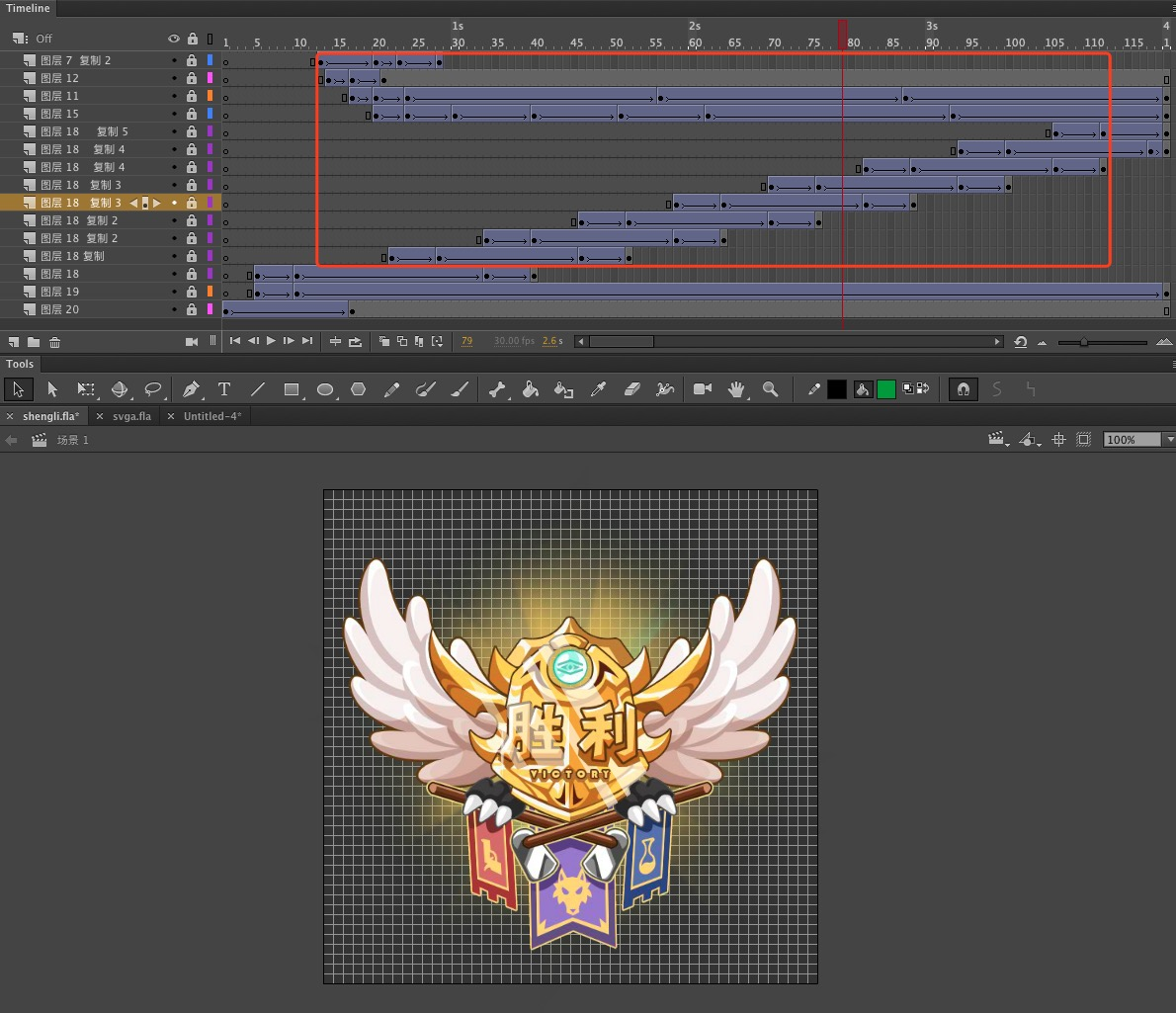
Task: Pick the PolyStar hexagon tool
Action: click(x=359, y=389)
